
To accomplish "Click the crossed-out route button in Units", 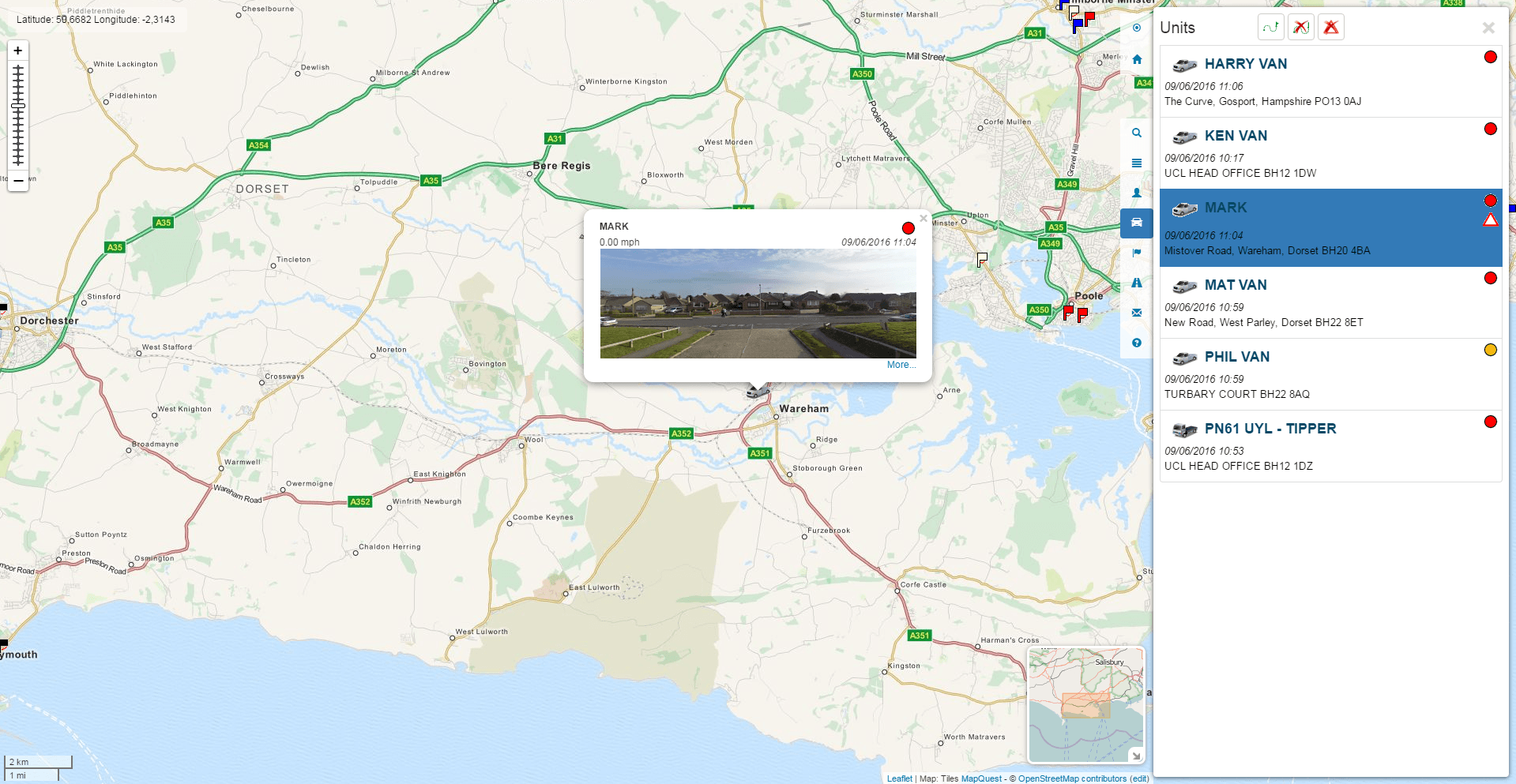I will click(x=1300, y=28).
